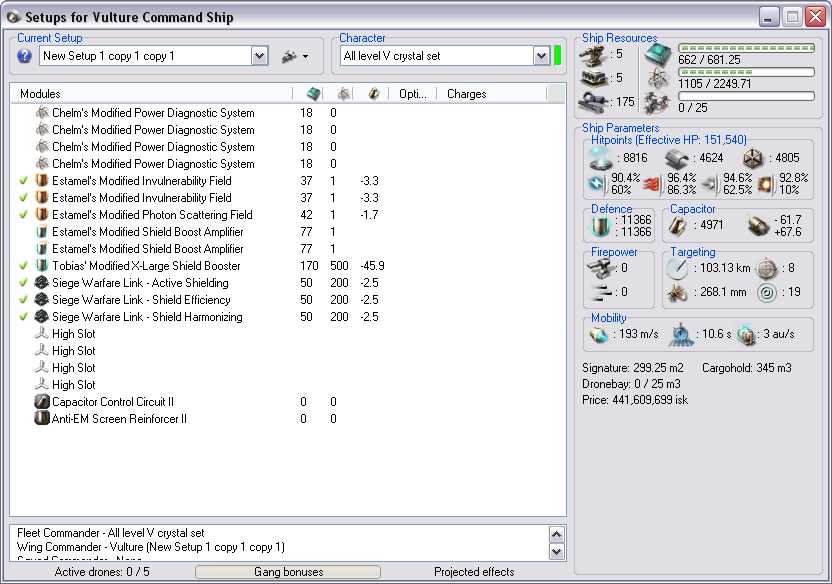Open Projected effects
The height and width of the screenshot is (584, 832).
[x=474, y=572]
